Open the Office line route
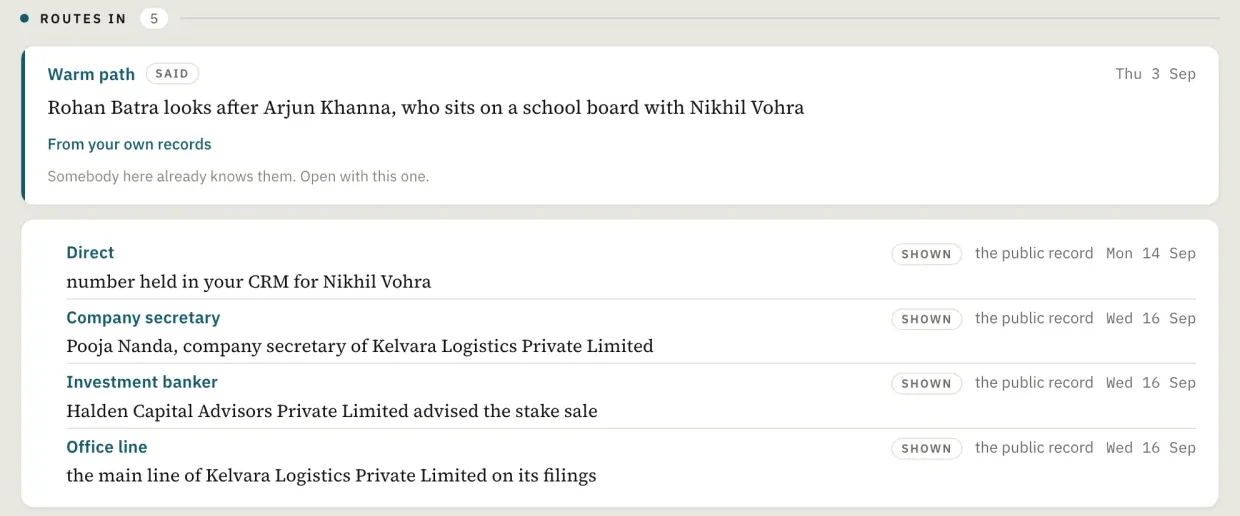The width and height of the screenshot is (1240, 516). (107, 447)
